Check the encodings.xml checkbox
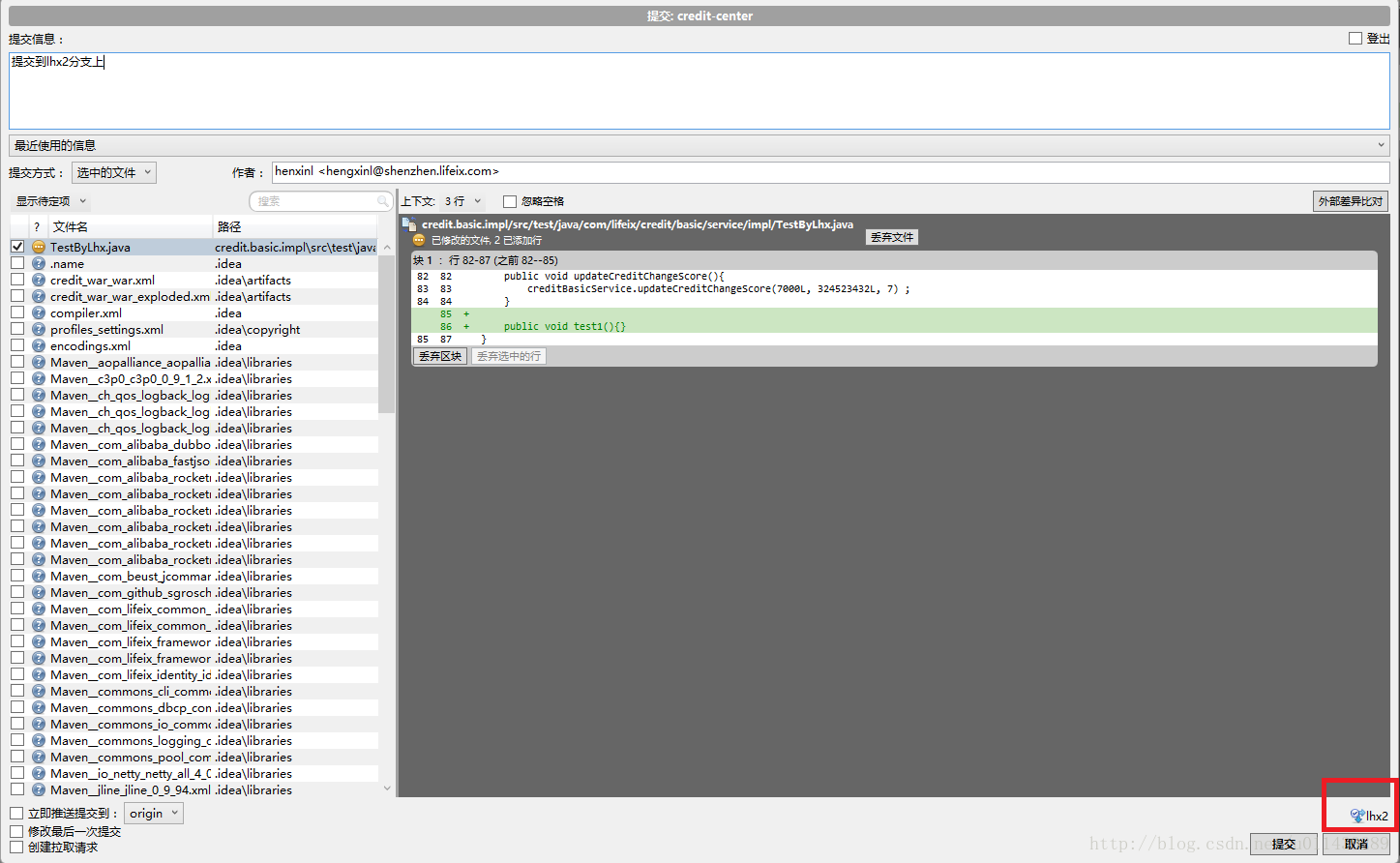1400x863 pixels. click(17, 345)
